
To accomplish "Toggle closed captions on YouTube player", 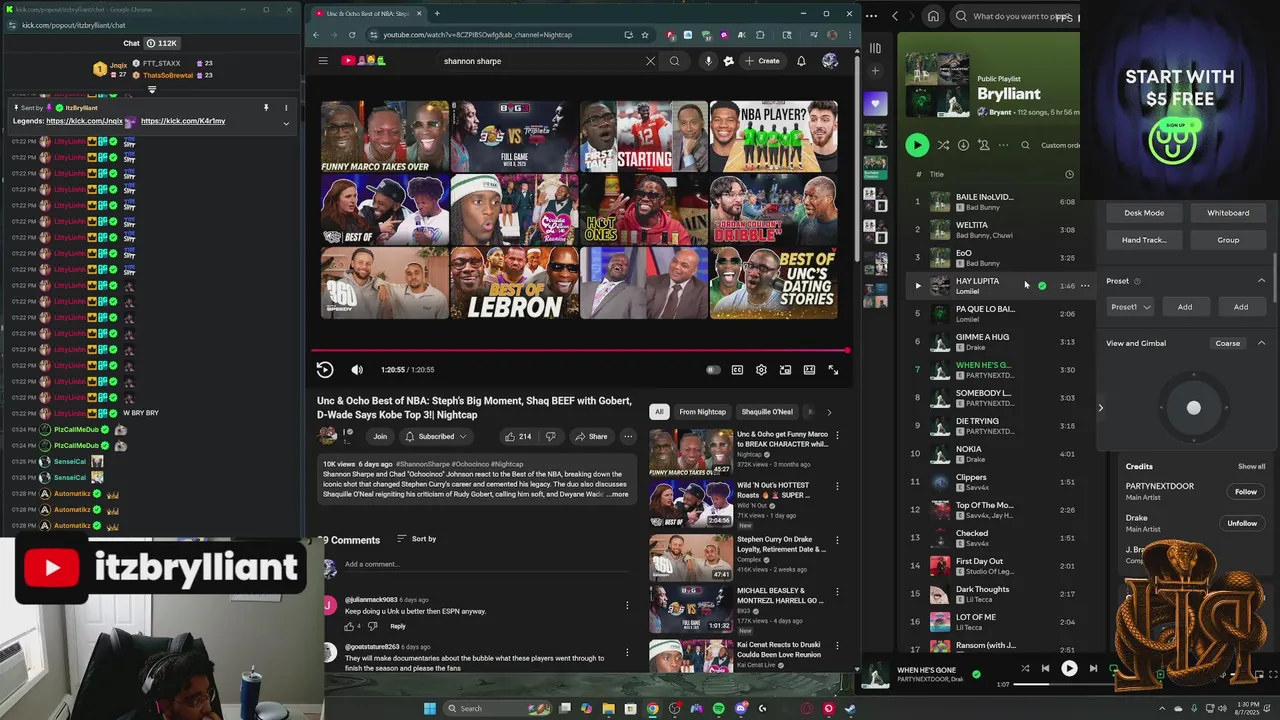I will [737, 370].
